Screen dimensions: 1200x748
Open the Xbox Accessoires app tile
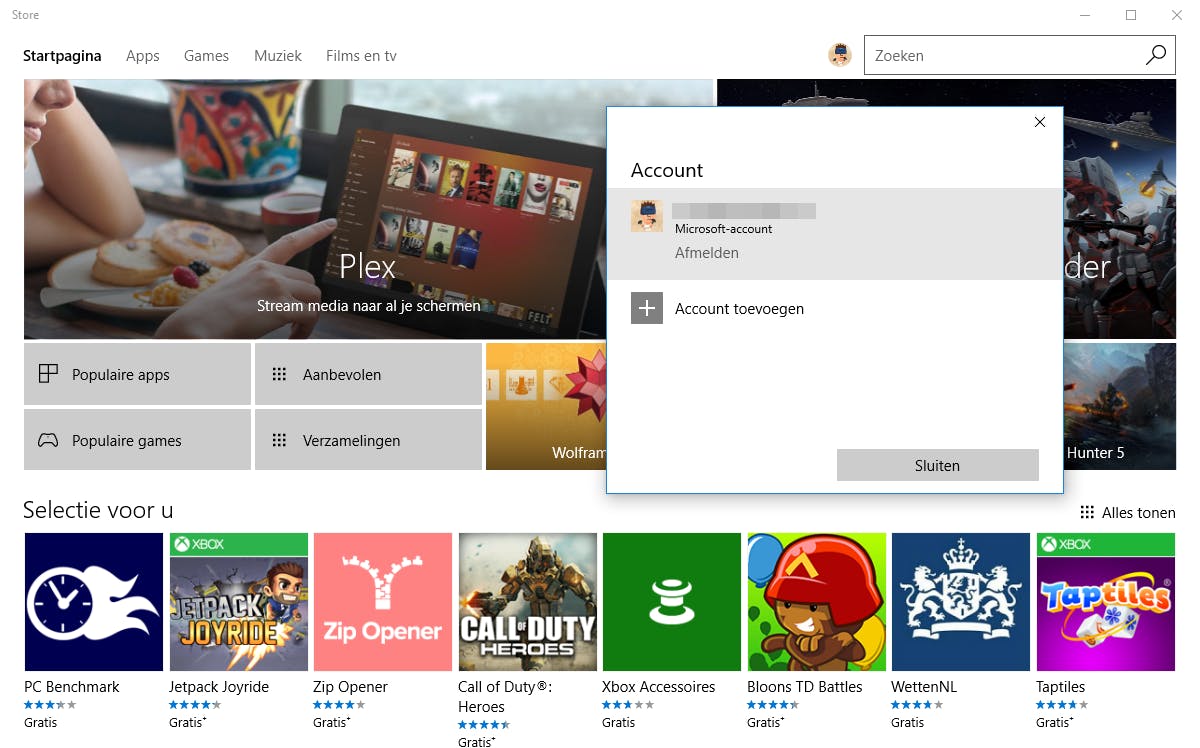point(672,602)
